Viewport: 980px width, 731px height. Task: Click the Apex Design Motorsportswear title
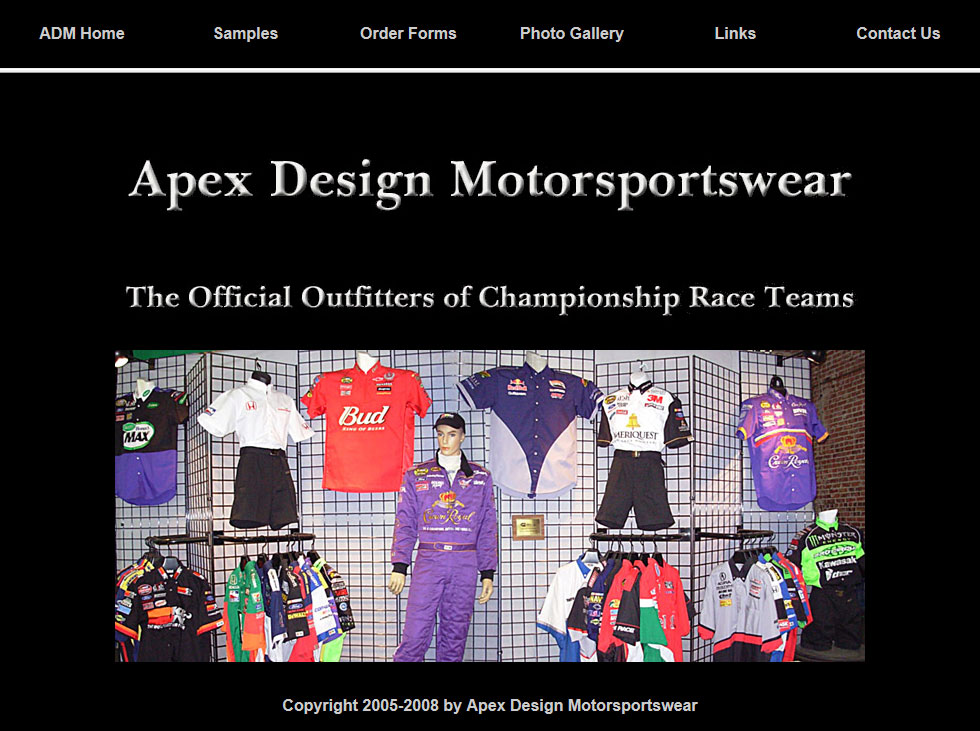pos(490,182)
